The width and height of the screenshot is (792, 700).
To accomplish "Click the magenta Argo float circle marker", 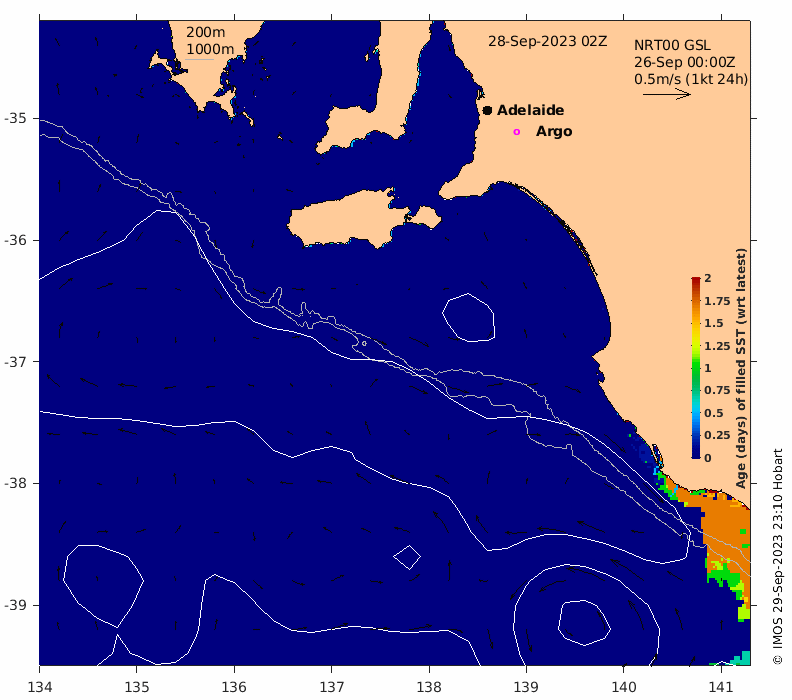I will click(516, 132).
